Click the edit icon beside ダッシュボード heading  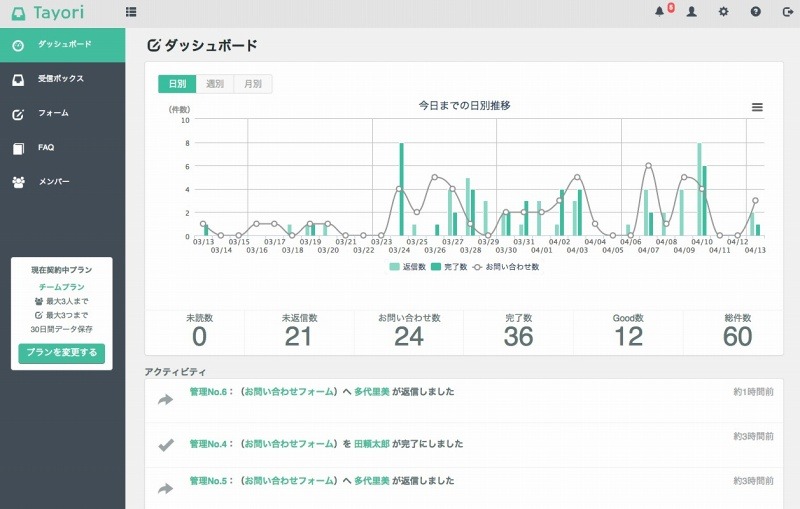click(x=154, y=45)
